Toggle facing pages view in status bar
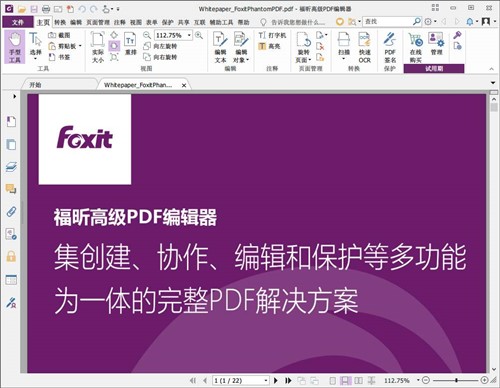The image size is (500, 388). tap(358, 380)
